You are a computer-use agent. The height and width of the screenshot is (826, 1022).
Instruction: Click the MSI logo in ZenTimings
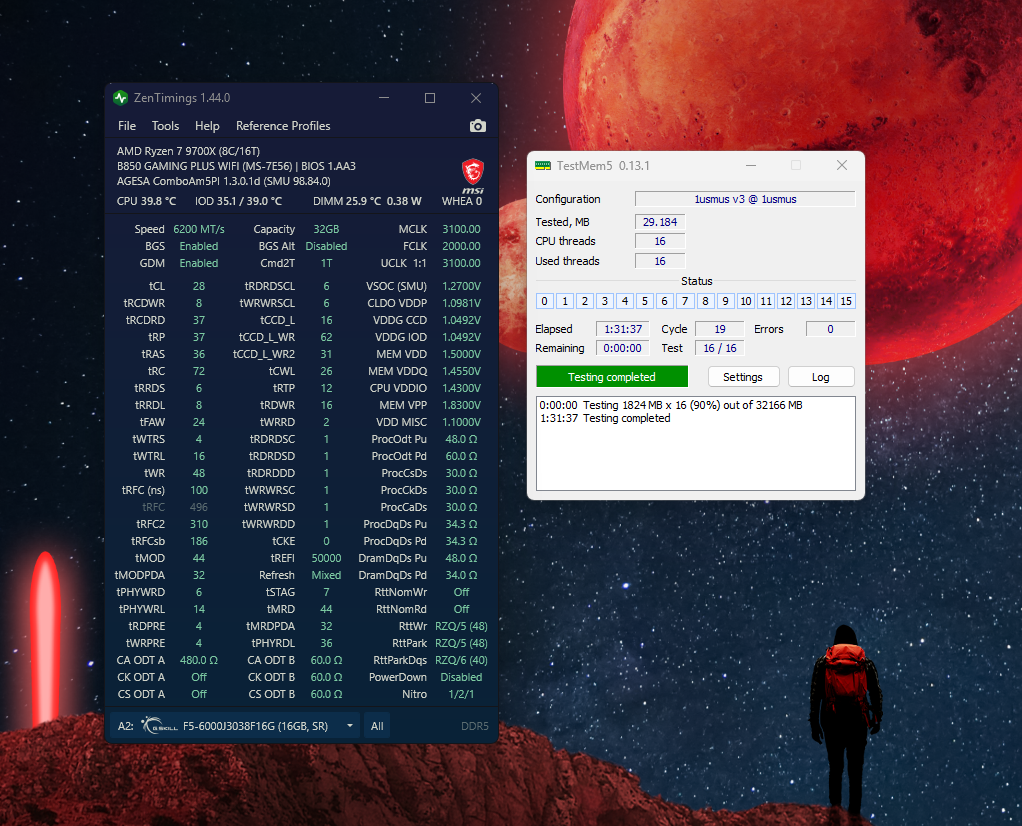click(x=473, y=175)
